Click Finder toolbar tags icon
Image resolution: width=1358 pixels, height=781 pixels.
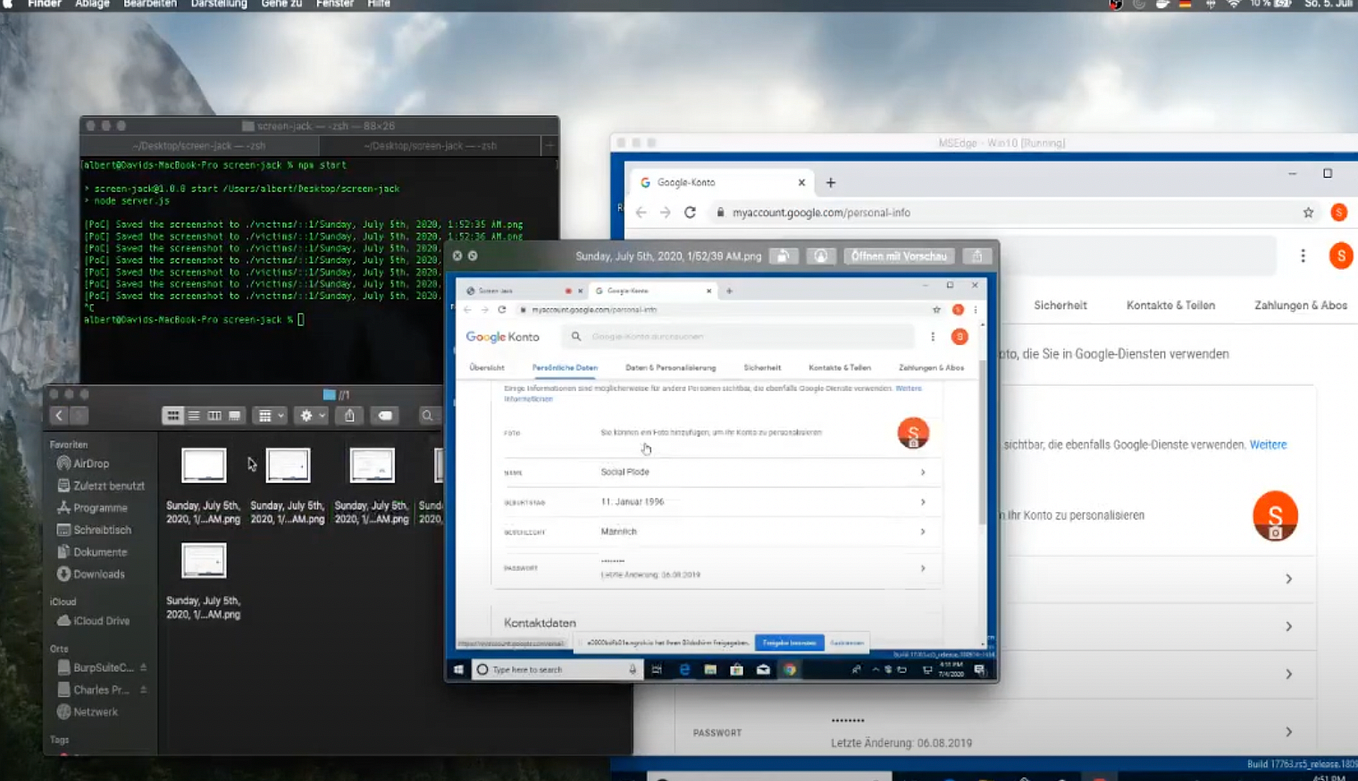[385, 416]
